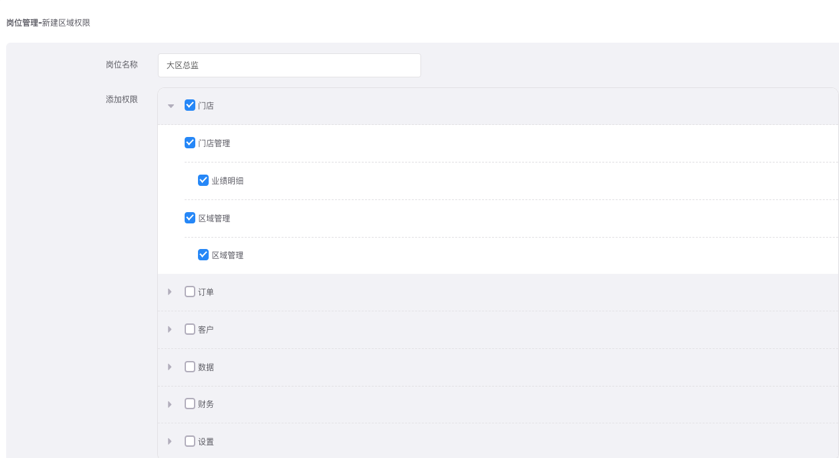Click the 岗位名称 input field
Screen dimensions: 839x458
(x=289, y=66)
